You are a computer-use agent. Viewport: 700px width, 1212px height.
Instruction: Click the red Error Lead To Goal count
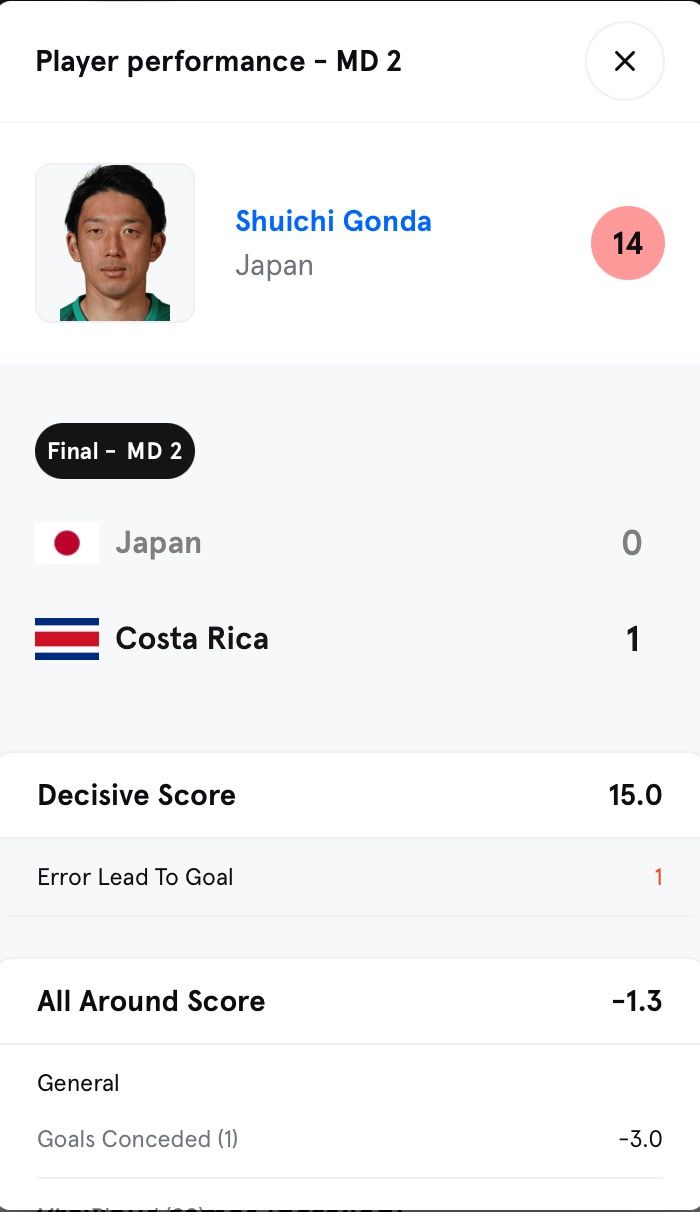coord(658,877)
